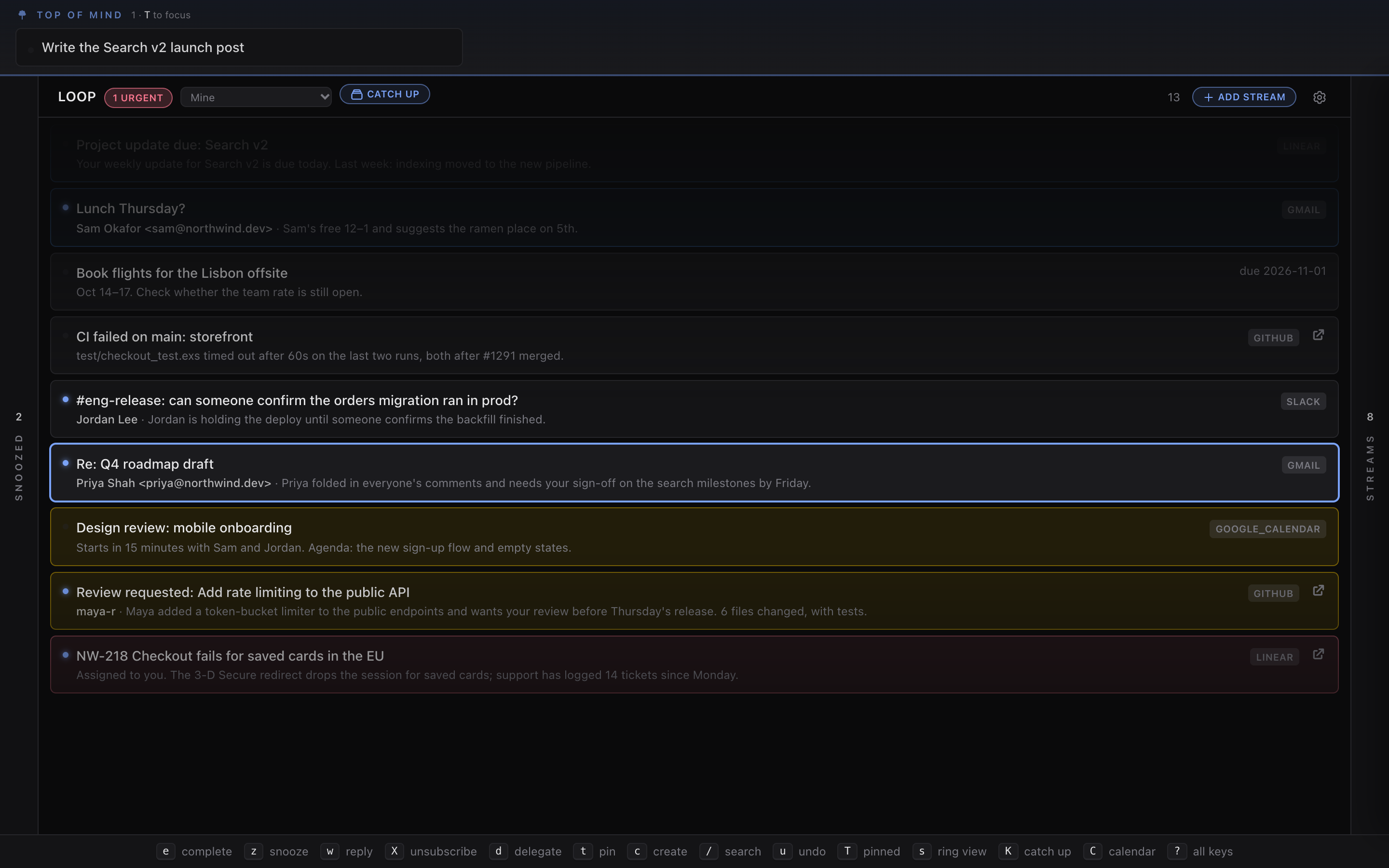Screen dimensions: 1389x868
Task: Click the 'e' complete shortcut key
Action: [166, 851]
